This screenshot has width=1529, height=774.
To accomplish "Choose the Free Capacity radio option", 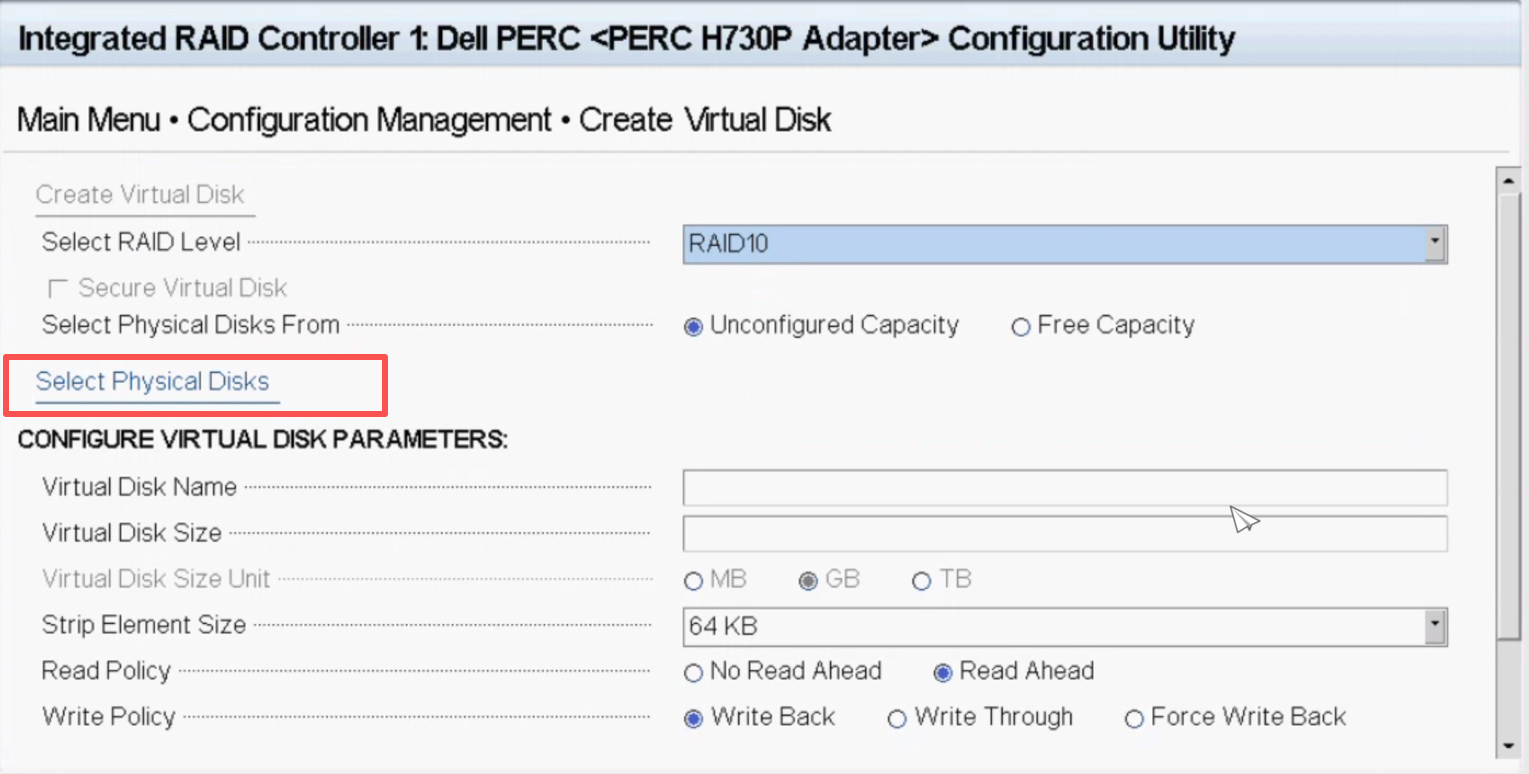I will tap(1020, 327).
